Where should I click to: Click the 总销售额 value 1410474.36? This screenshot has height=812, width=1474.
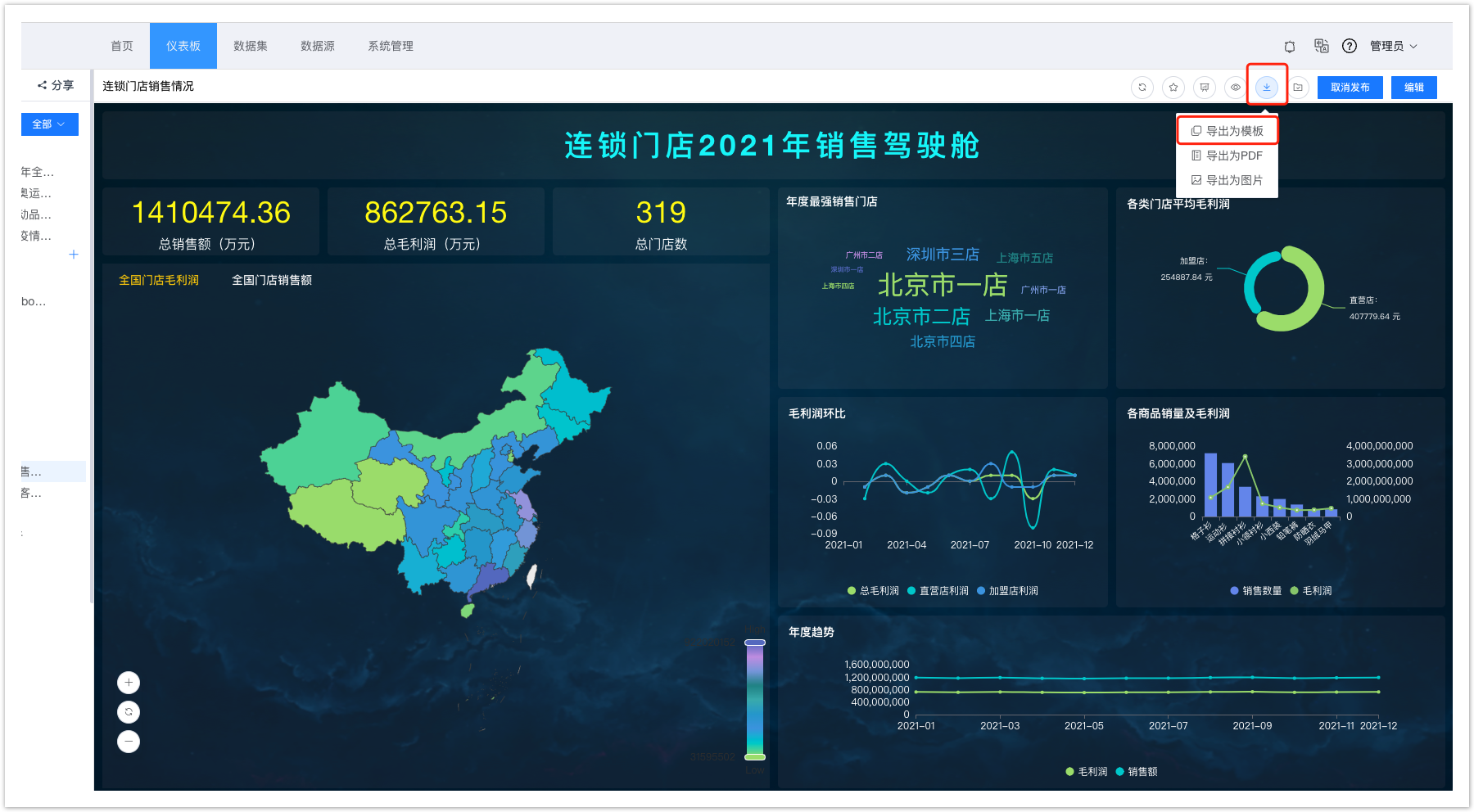click(211, 213)
